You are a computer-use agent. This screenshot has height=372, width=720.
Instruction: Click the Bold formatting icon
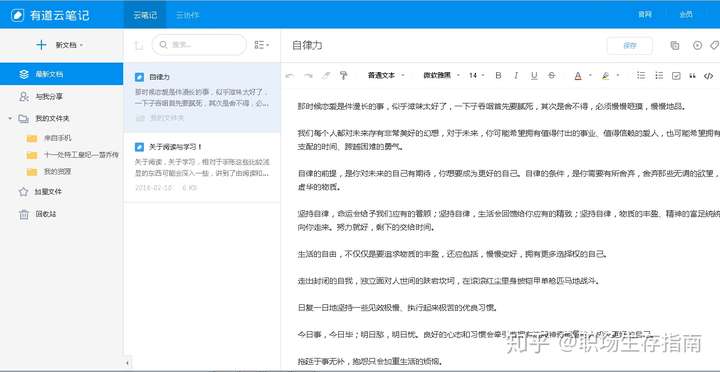498,76
